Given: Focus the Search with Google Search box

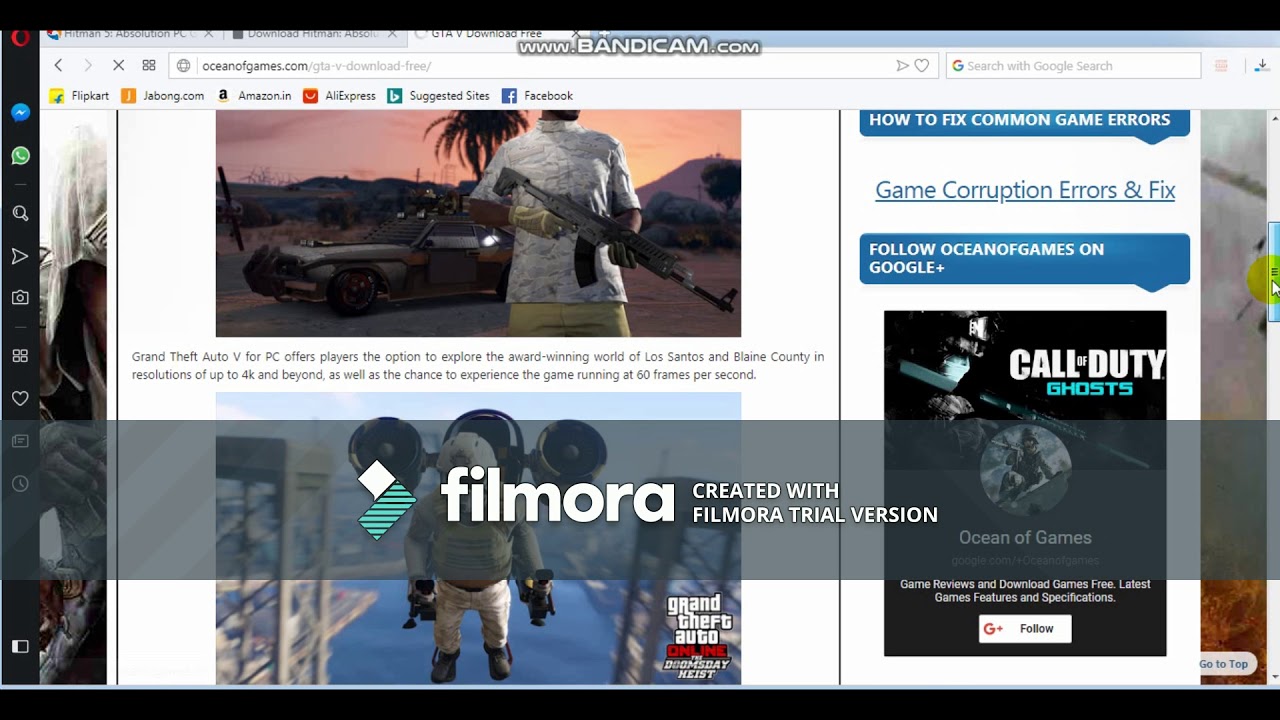Looking at the screenshot, I should coord(1073,66).
